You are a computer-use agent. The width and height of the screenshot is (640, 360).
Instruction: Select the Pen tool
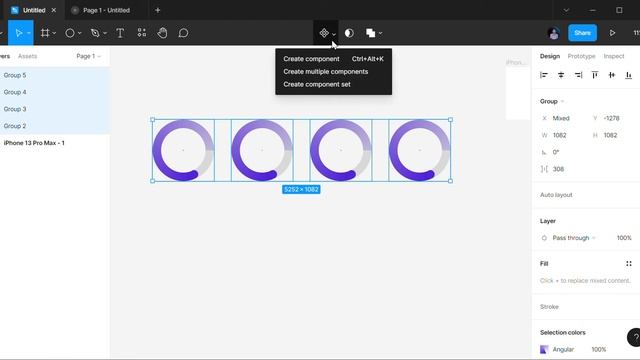point(95,33)
